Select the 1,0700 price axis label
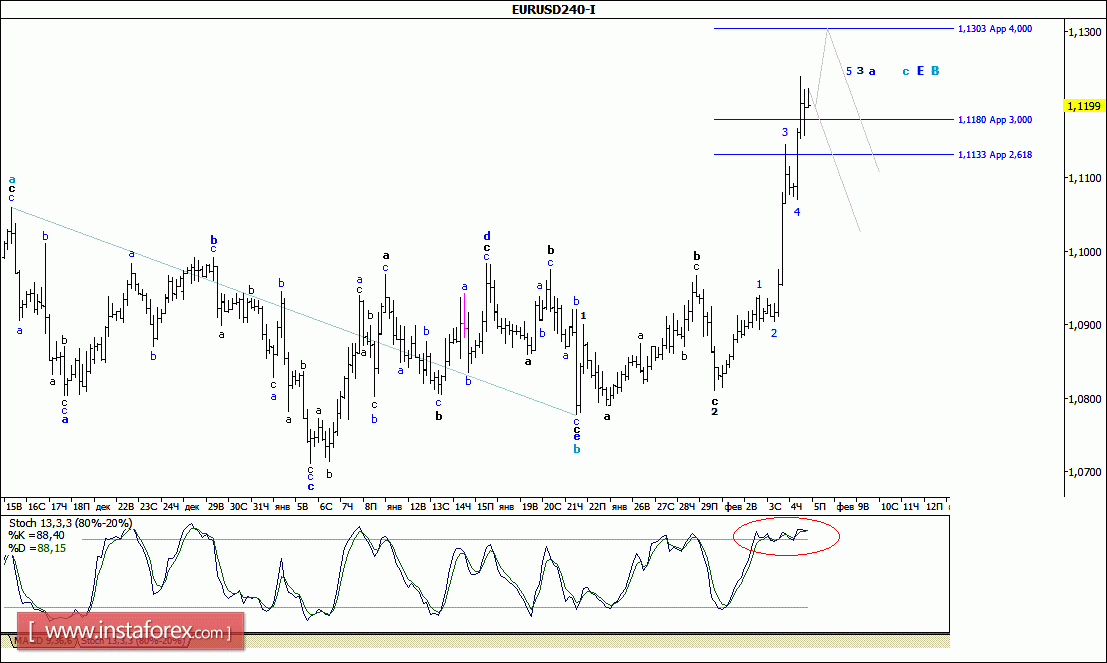This screenshot has width=1107, height=663. pyautogui.click(x=1084, y=472)
